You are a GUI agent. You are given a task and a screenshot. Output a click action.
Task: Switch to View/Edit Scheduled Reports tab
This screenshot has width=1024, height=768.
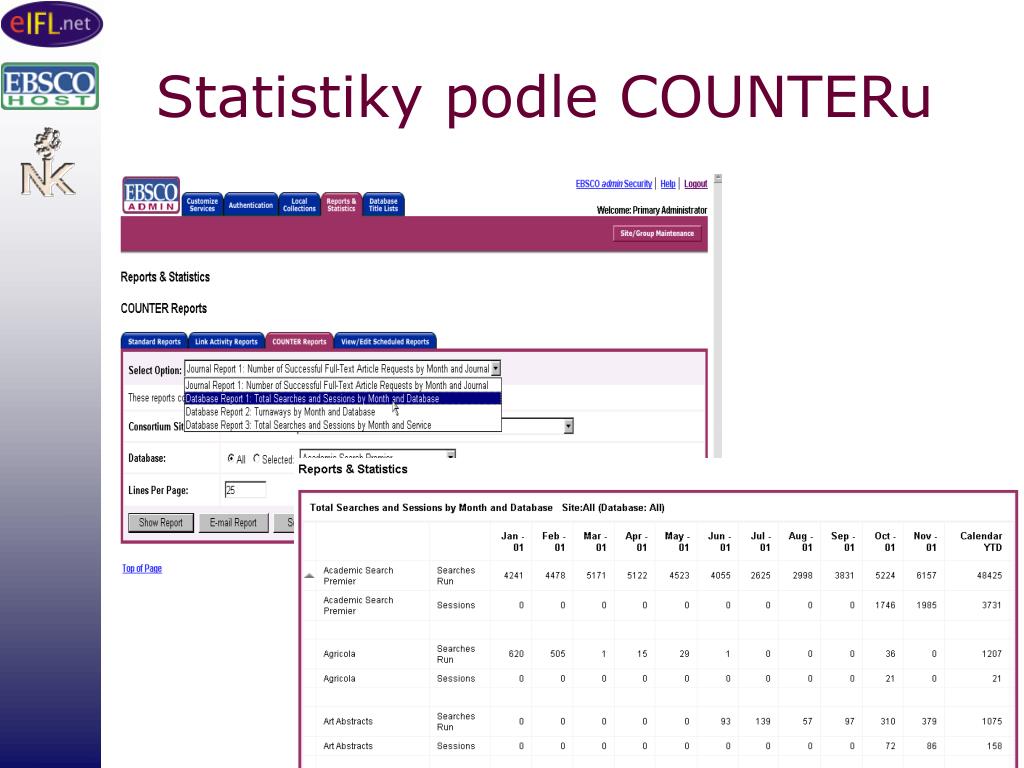point(385,342)
